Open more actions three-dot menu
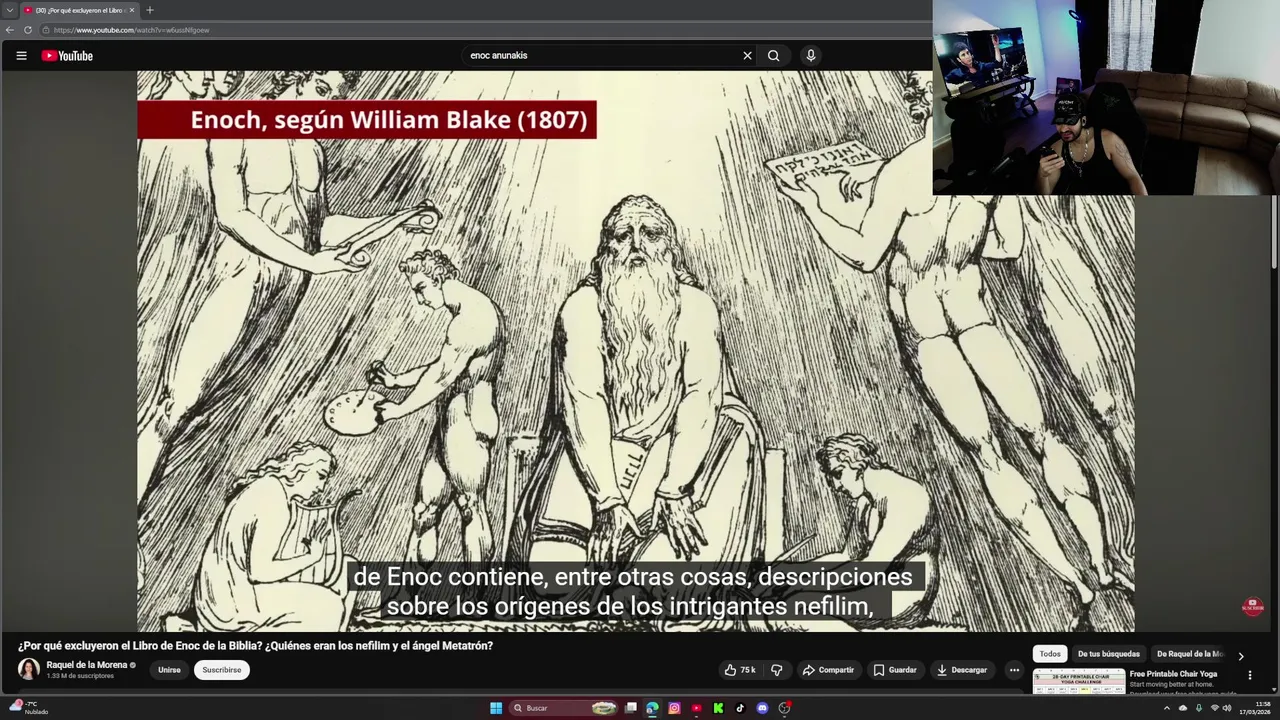The image size is (1280, 720). click(x=1014, y=670)
